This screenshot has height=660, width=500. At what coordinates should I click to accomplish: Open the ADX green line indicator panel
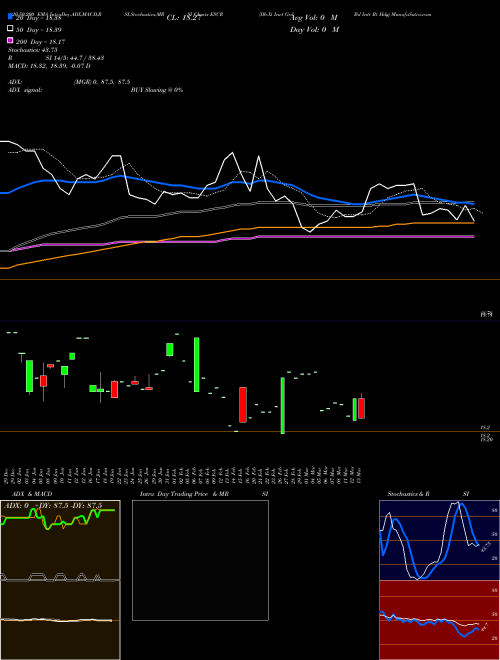60,540
